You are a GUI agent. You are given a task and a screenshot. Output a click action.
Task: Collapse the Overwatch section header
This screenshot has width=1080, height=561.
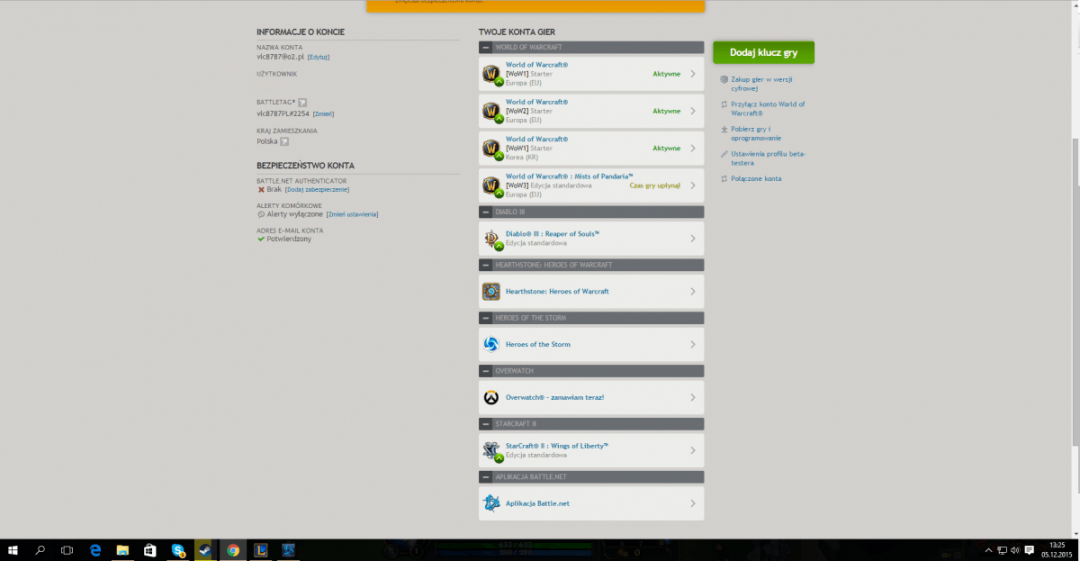(x=486, y=371)
